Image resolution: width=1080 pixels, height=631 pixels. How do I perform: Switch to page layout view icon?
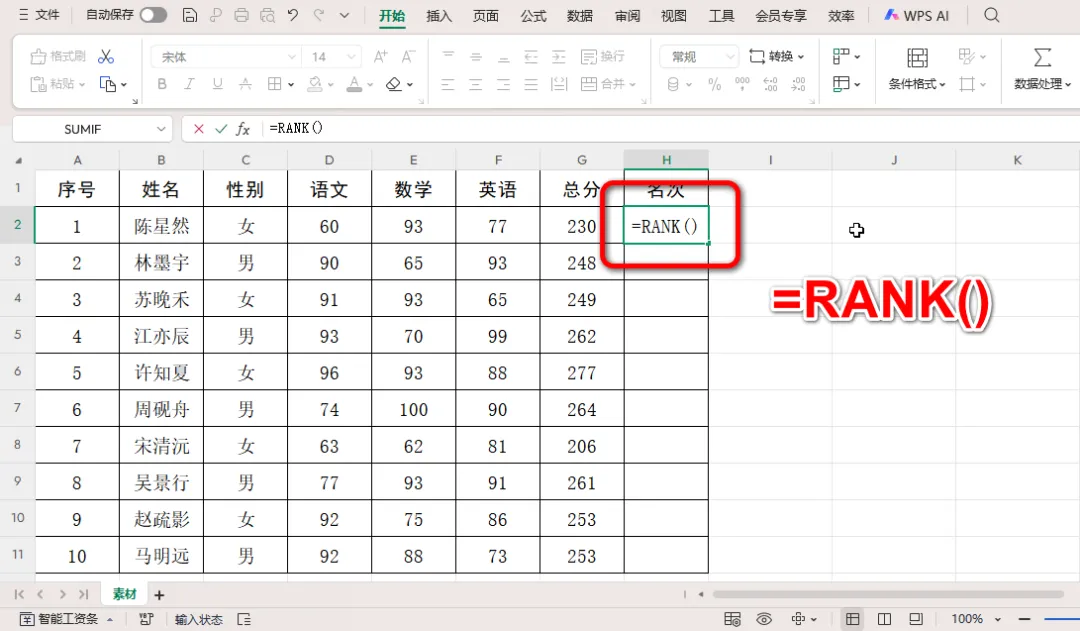coord(884,619)
